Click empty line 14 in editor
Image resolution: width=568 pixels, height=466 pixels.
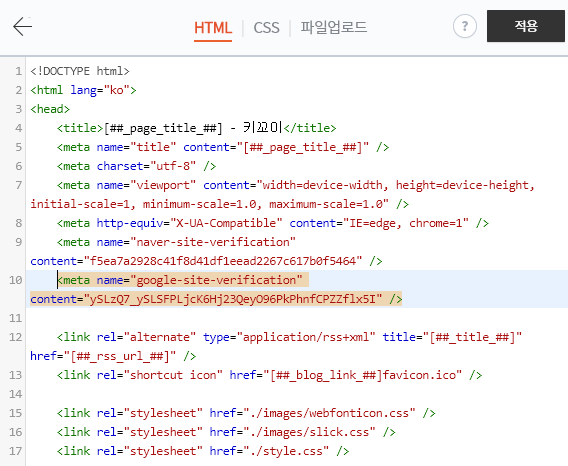click(297, 394)
